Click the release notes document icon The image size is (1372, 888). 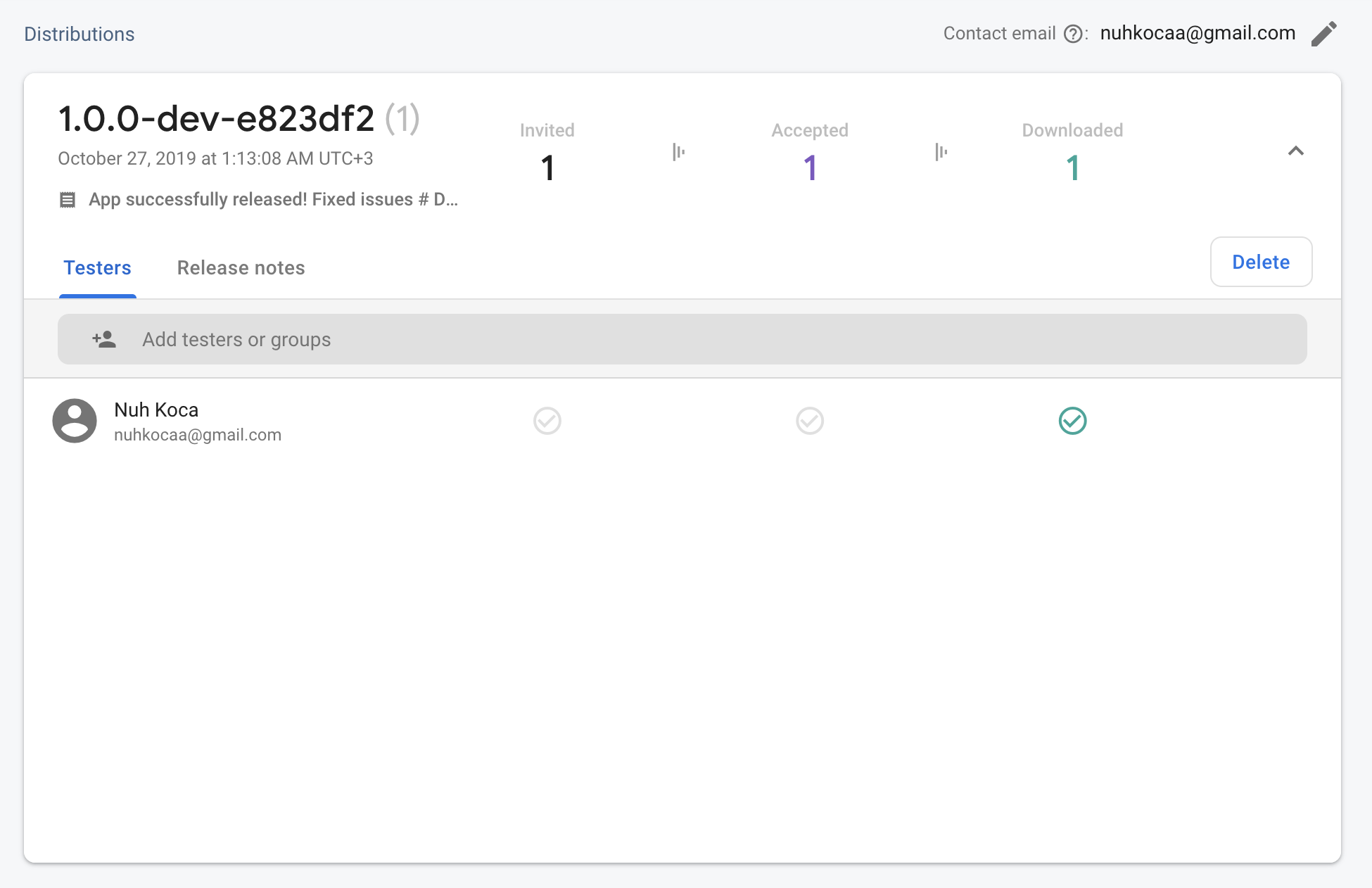click(x=68, y=200)
